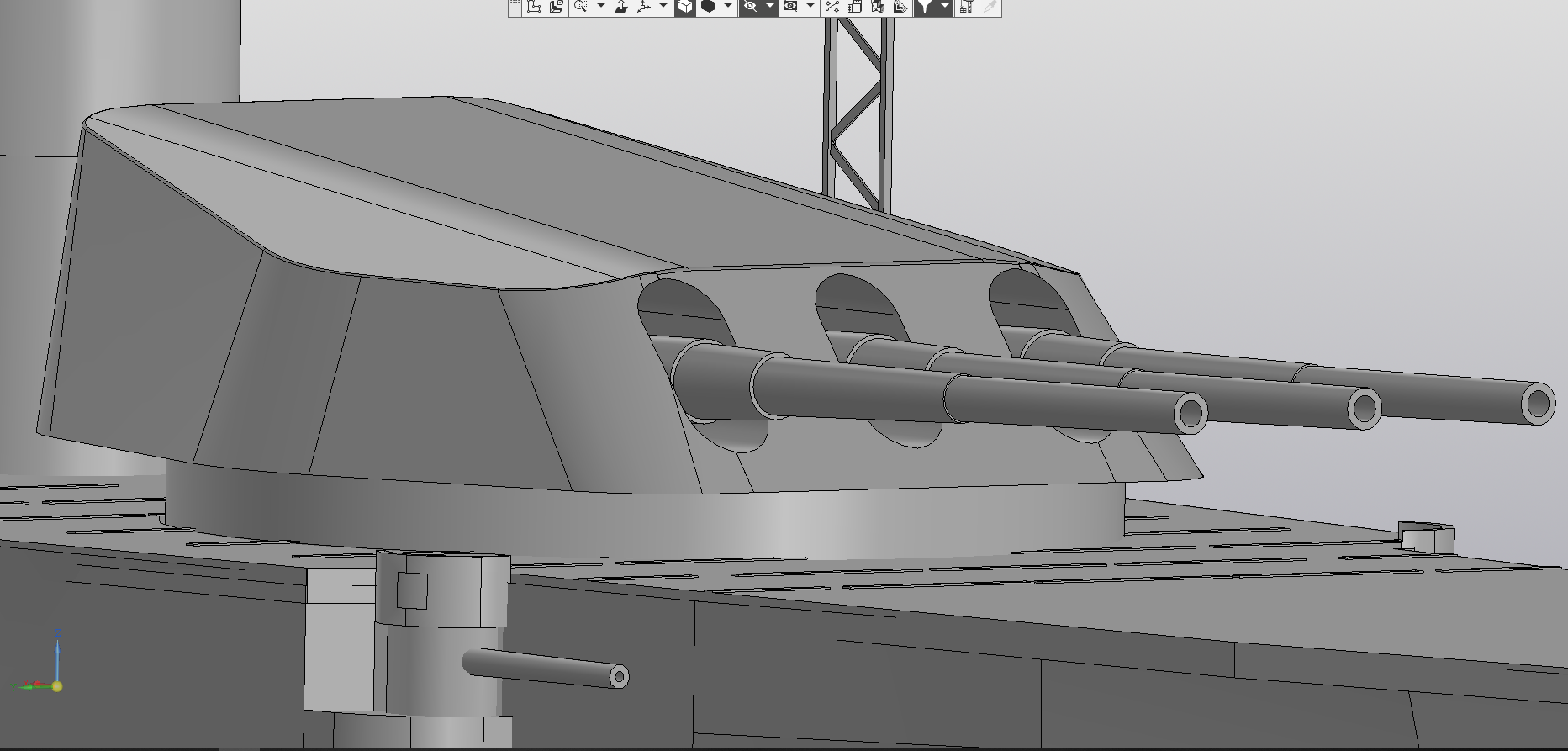Click the eyedropper icon at toolbar end
1568x751 pixels.
(990, 7)
